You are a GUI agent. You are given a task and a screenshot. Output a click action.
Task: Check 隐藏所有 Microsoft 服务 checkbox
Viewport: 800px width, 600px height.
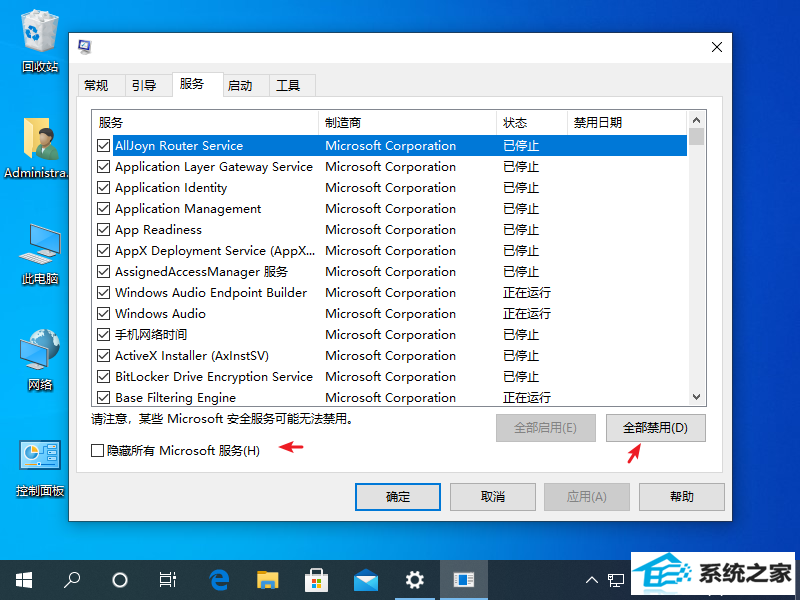click(97, 451)
